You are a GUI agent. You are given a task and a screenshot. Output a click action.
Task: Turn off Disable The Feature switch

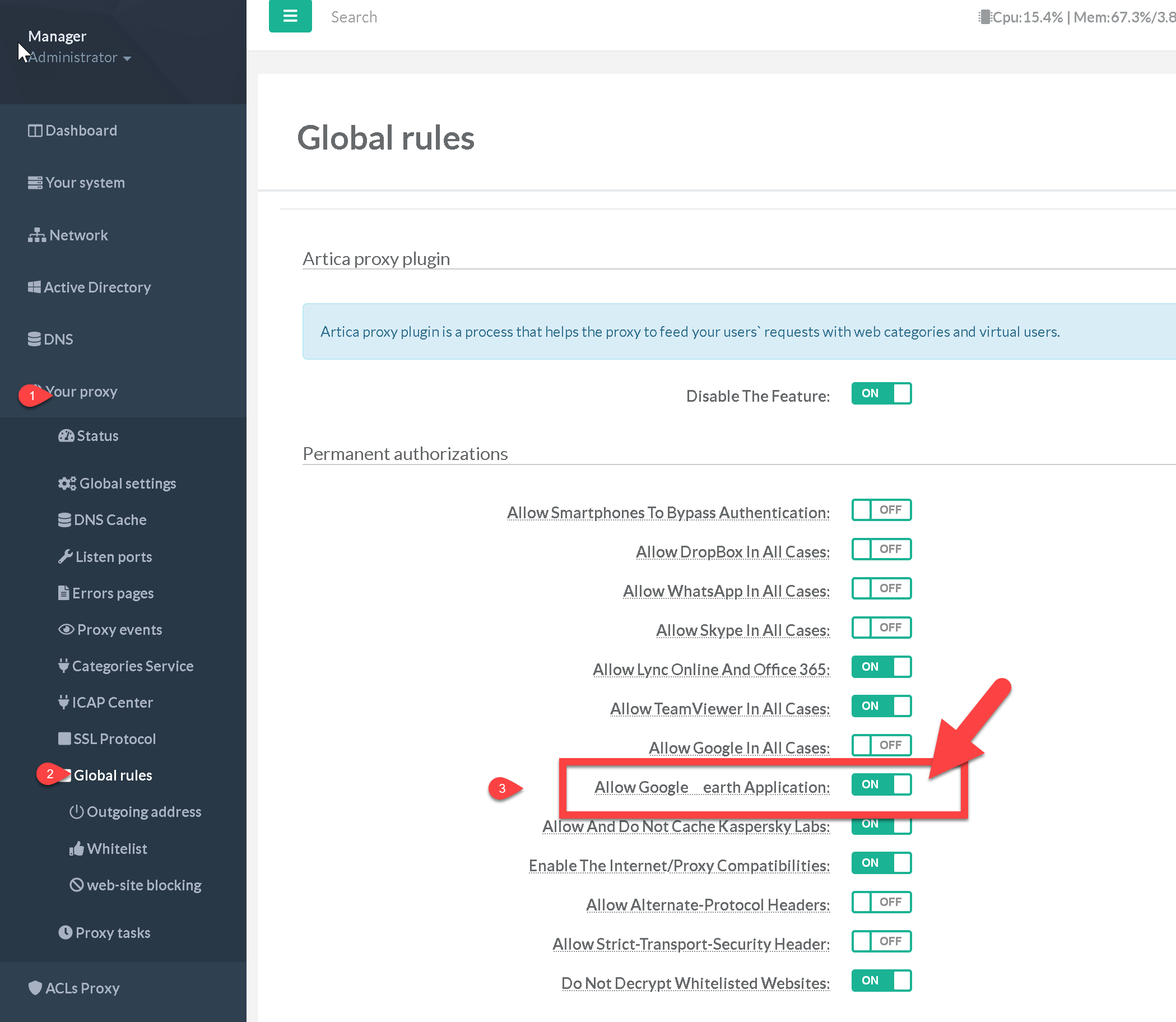pyautogui.click(x=881, y=393)
